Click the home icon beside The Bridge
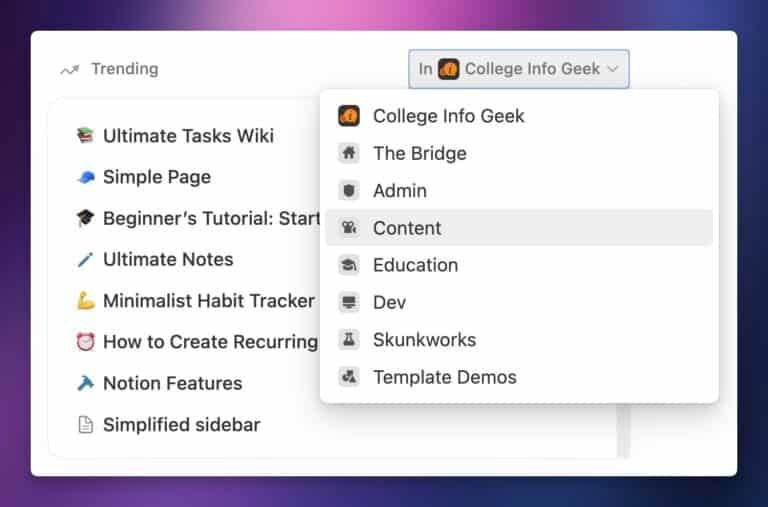Image resolution: width=768 pixels, height=507 pixels. pyautogui.click(x=348, y=153)
